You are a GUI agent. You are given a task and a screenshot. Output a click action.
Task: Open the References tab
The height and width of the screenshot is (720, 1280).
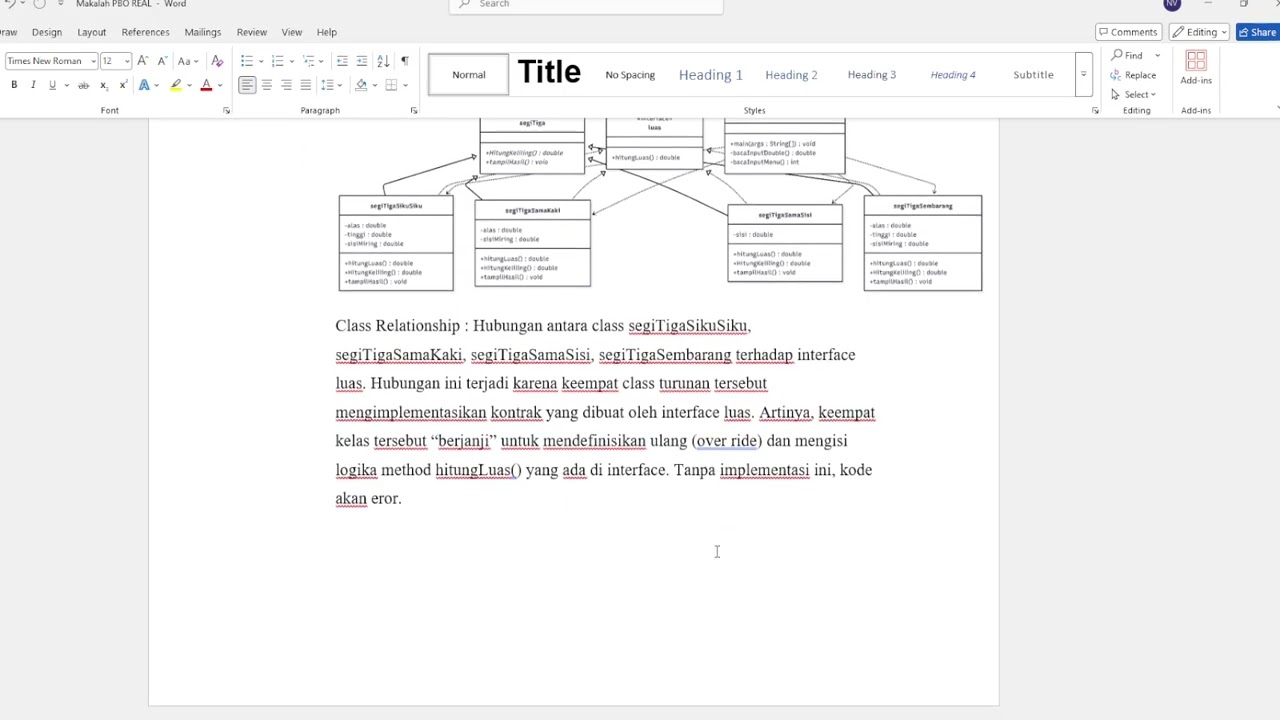coord(146,32)
